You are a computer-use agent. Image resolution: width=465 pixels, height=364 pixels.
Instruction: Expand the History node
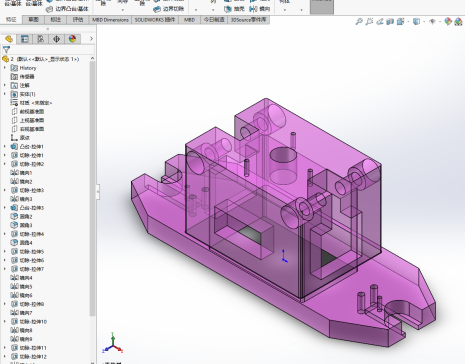[x=5, y=68]
